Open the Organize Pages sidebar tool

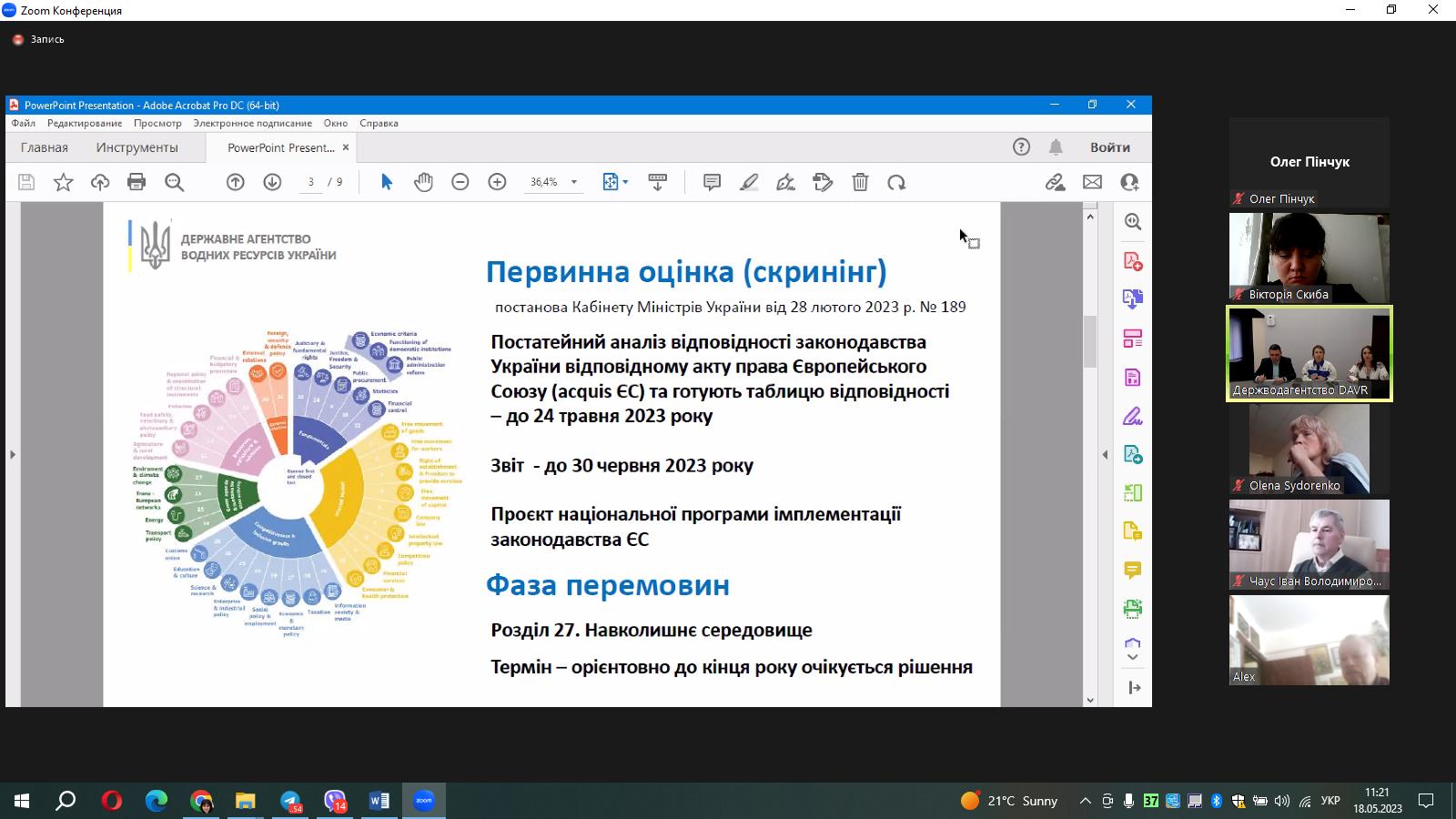click(x=1133, y=338)
